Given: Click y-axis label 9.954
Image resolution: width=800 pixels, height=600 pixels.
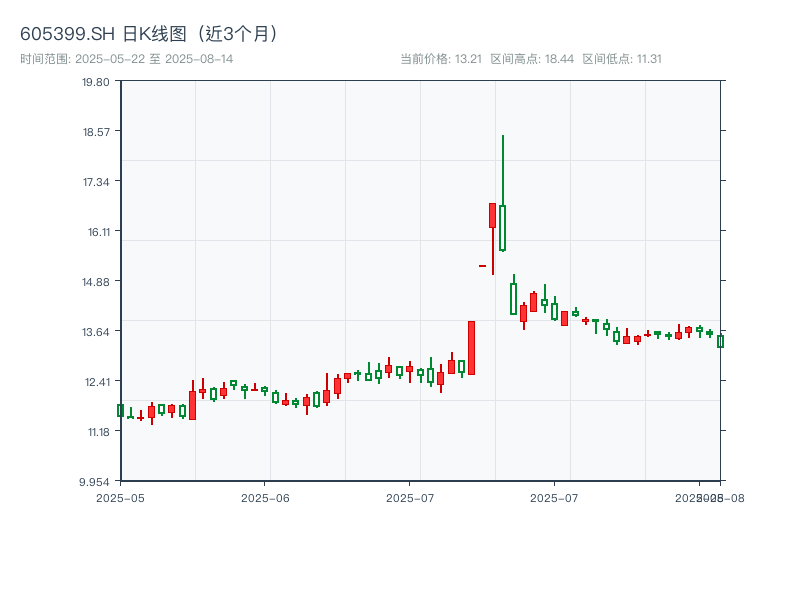Looking at the screenshot, I should coord(94,482).
